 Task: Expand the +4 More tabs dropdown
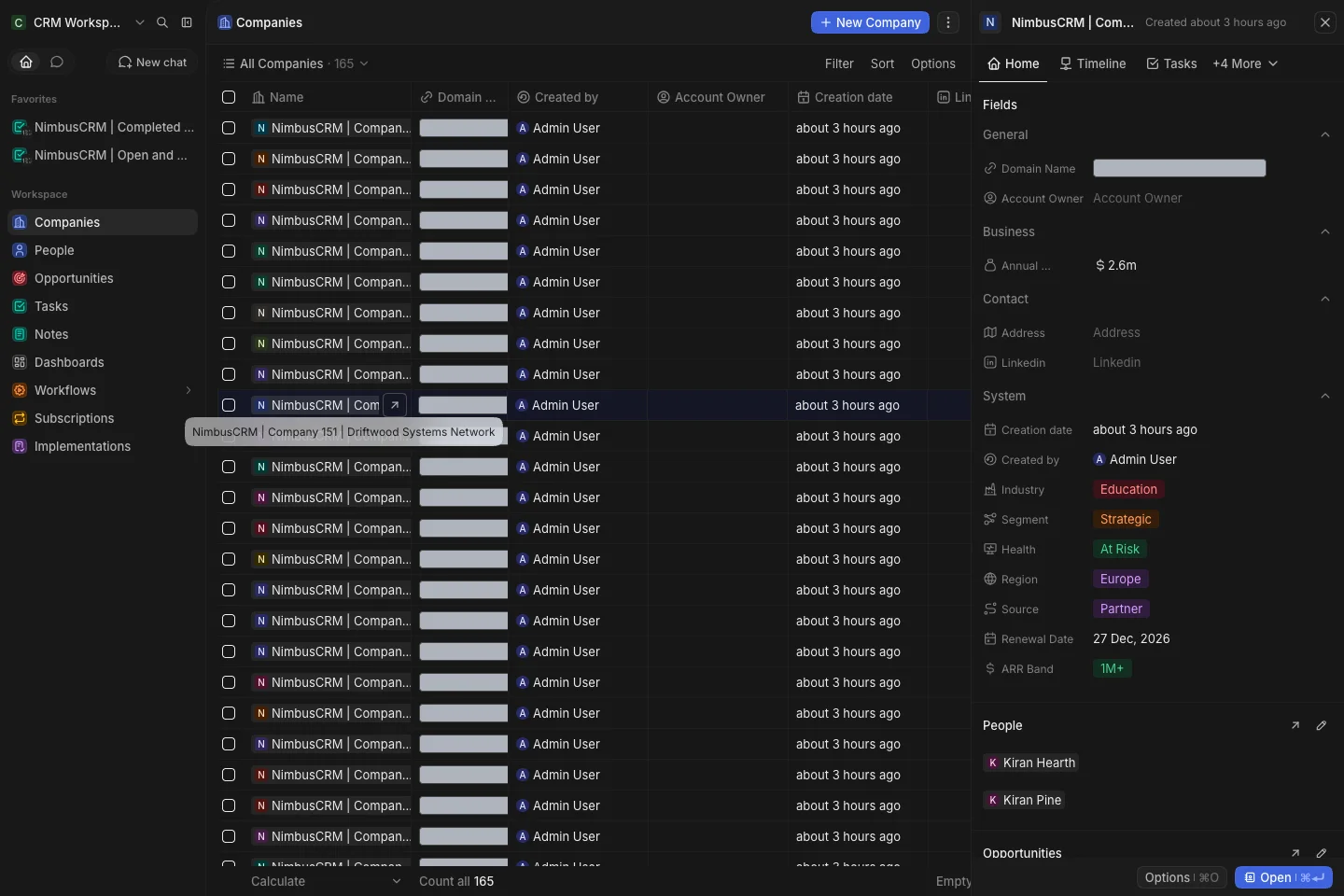pos(1245,63)
